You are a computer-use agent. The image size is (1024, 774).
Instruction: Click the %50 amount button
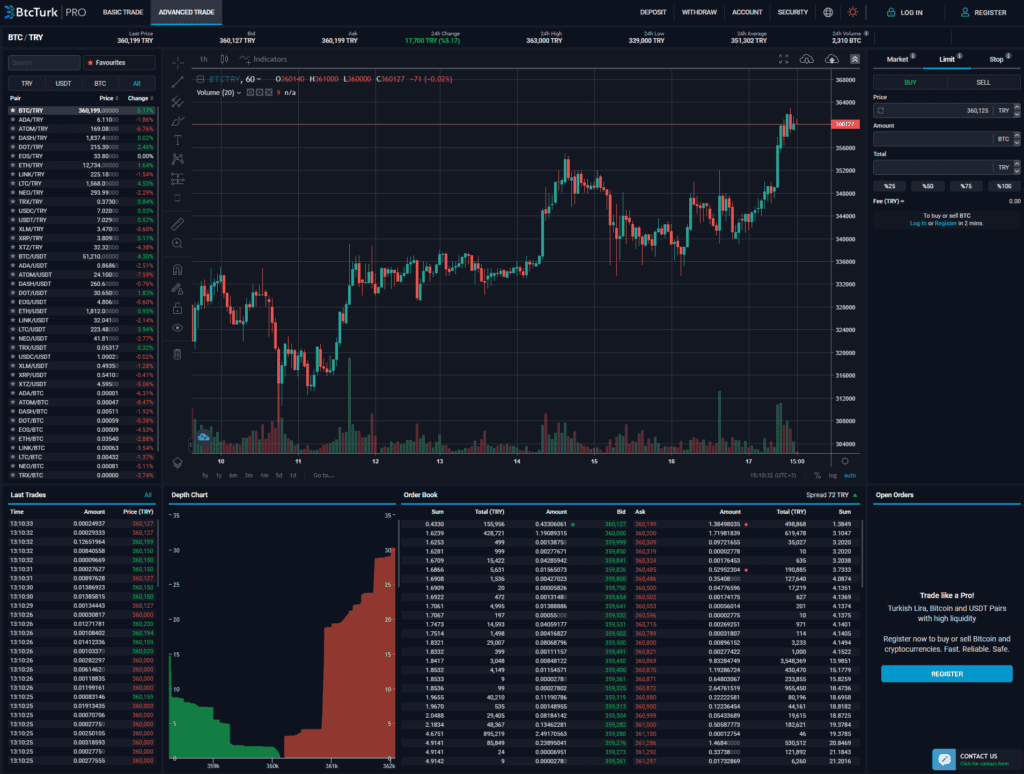click(x=928, y=187)
